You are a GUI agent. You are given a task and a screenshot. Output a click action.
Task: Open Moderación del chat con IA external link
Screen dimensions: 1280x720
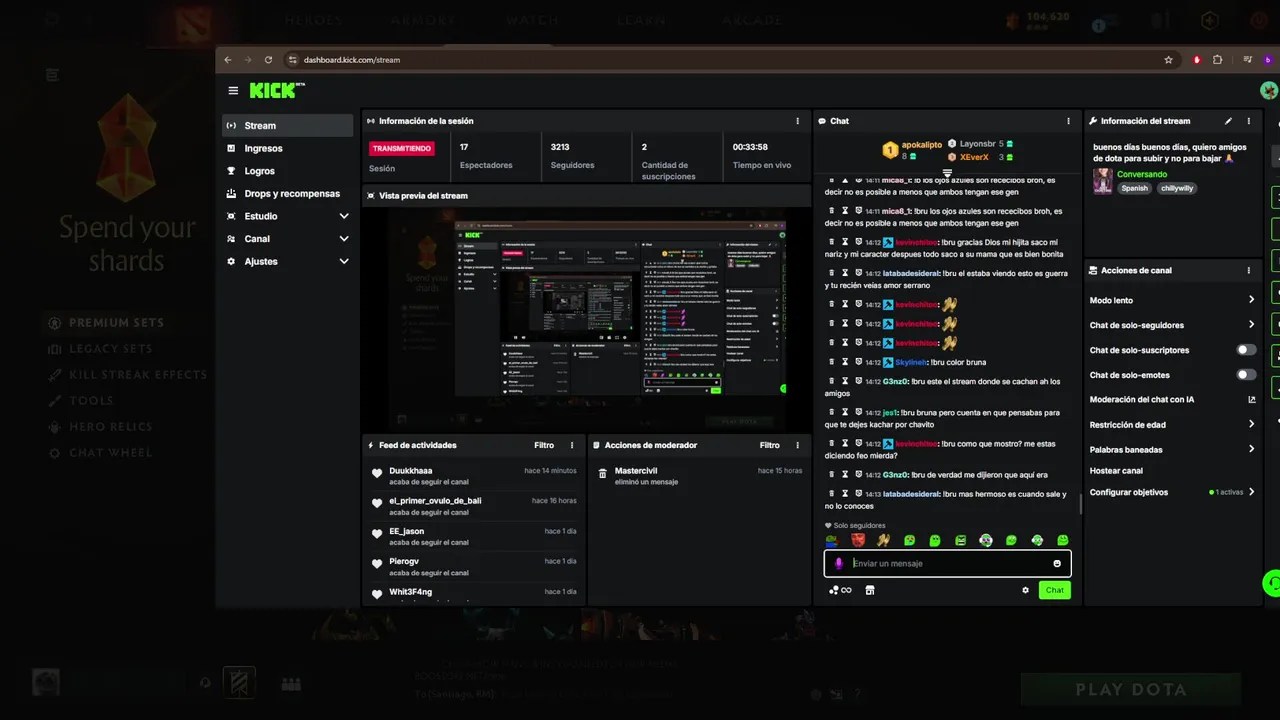(1251, 399)
